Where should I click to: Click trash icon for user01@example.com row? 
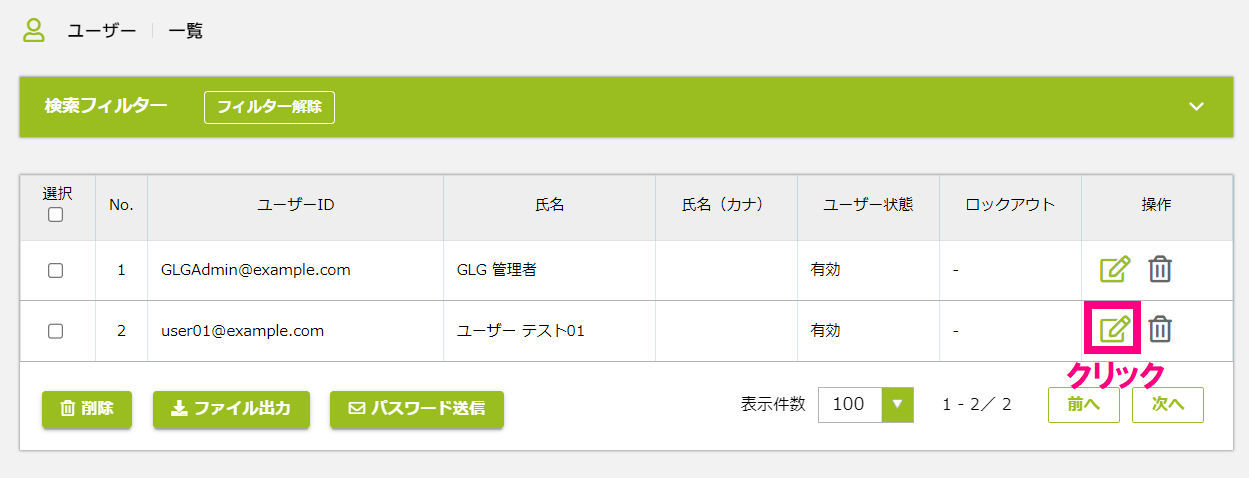(1159, 329)
